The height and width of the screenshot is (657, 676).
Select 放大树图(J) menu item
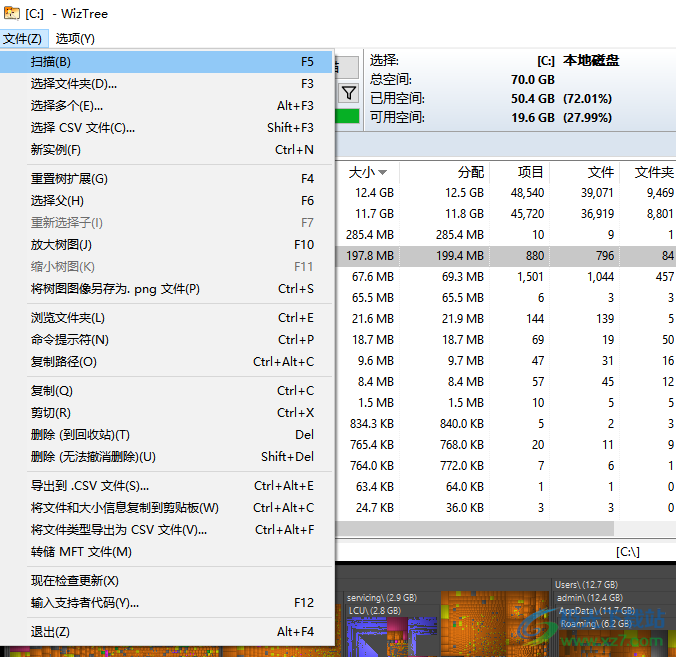pyautogui.click(x=166, y=244)
